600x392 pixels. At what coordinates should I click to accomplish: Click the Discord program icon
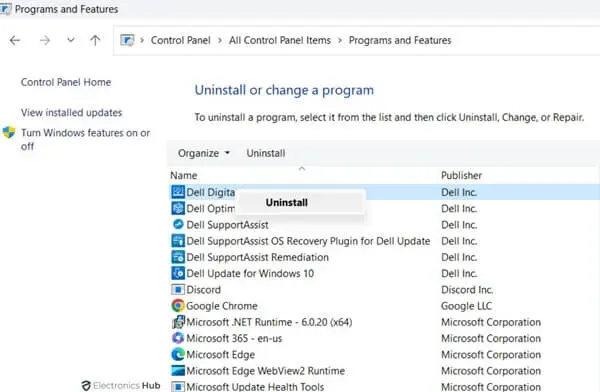coord(178,289)
